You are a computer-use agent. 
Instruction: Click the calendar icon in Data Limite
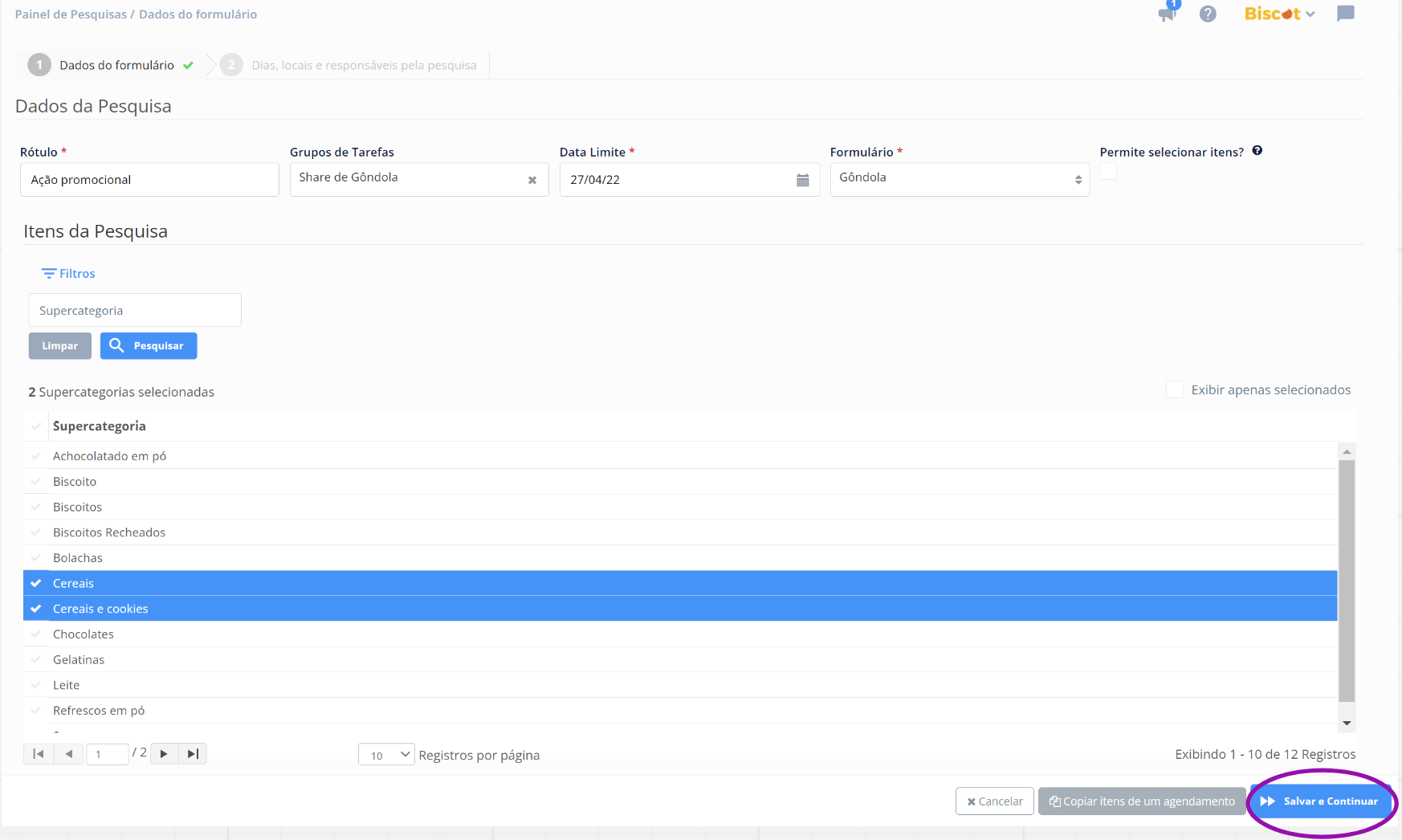pyautogui.click(x=802, y=180)
